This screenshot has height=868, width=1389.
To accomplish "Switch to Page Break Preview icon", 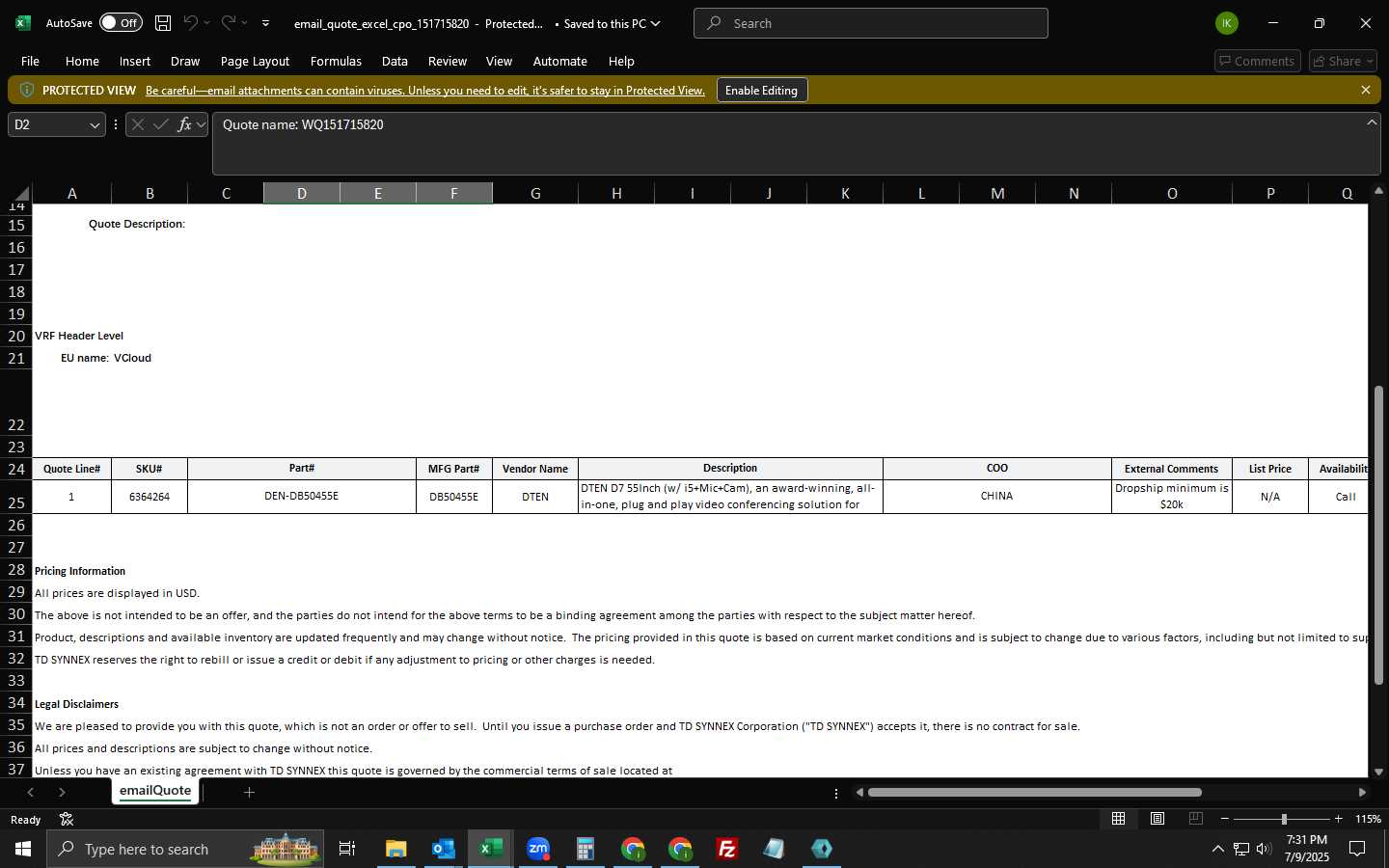I will [1195, 819].
